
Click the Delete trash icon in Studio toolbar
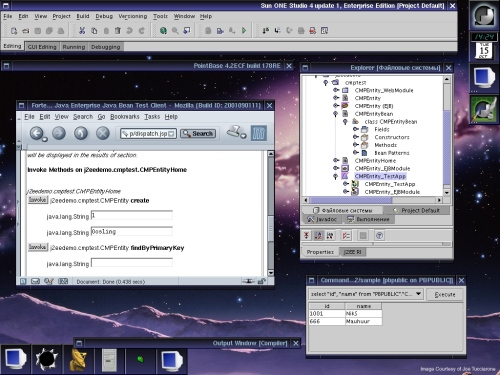[118, 31]
